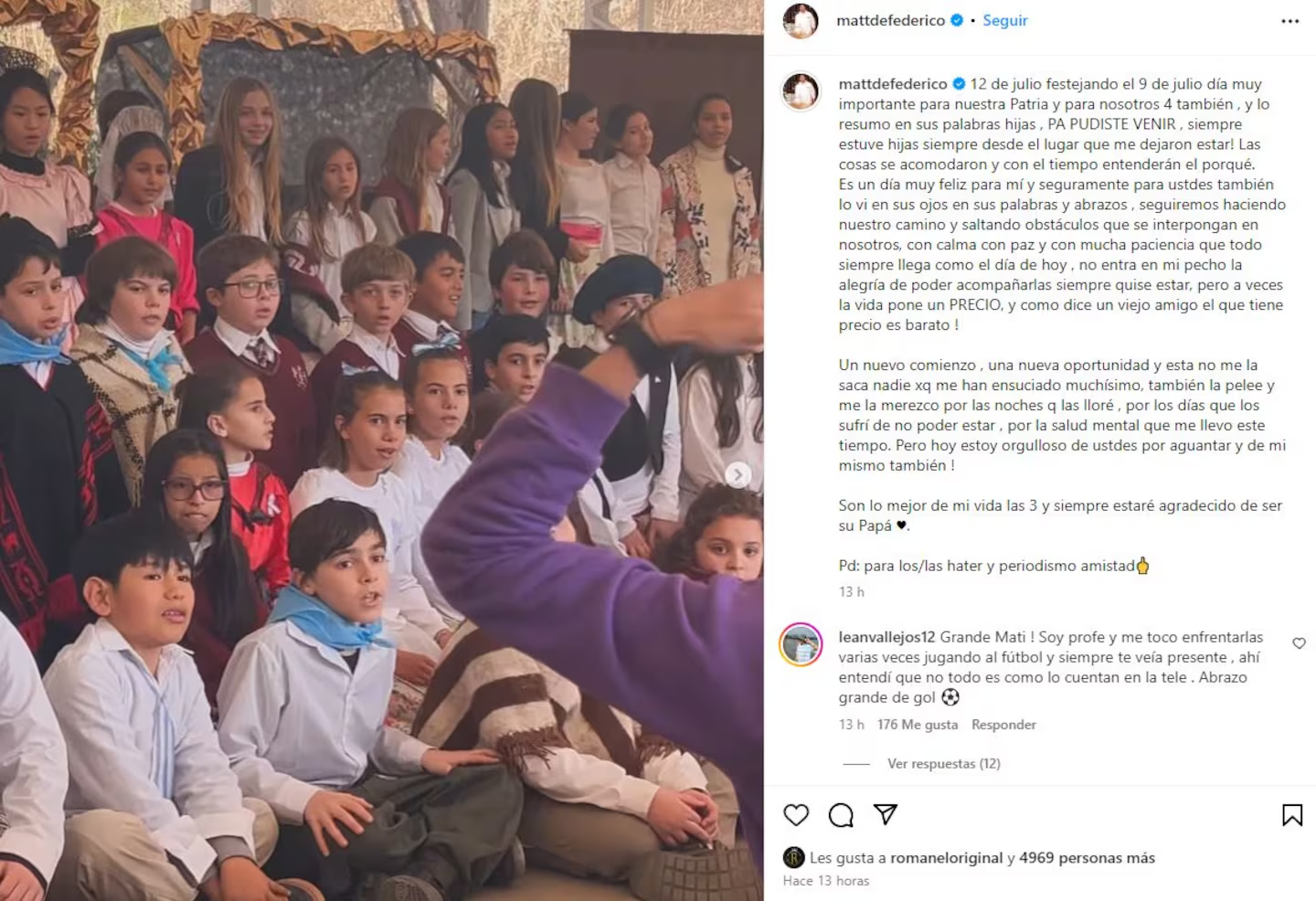This screenshot has width=1316, height=901.
Task: Click the romaneloriginal liker avatar
Action: pyautogui.click(x=793, y=857)
